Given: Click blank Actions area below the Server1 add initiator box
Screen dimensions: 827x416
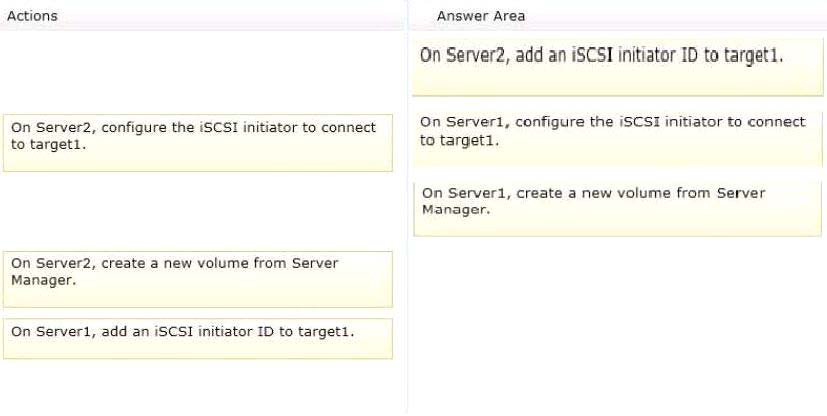Looking at the screenshot, I should point(198,386).
